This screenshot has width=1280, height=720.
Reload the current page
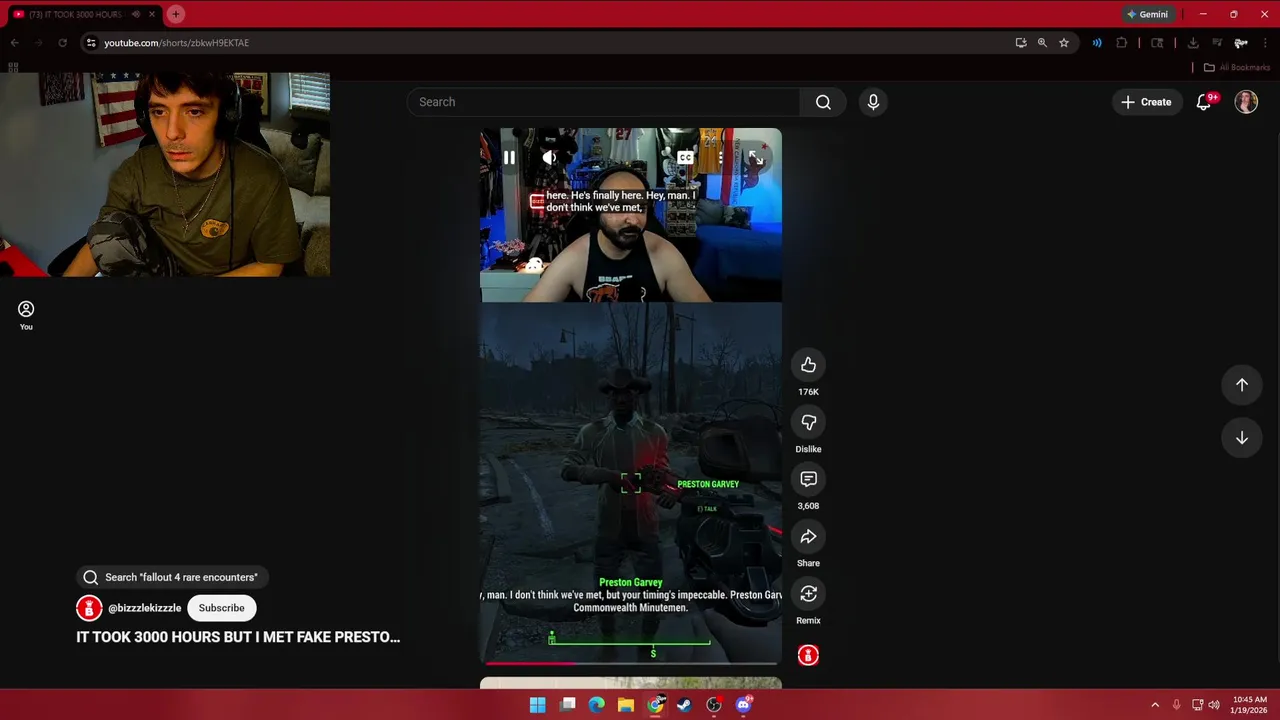(62, 43)
